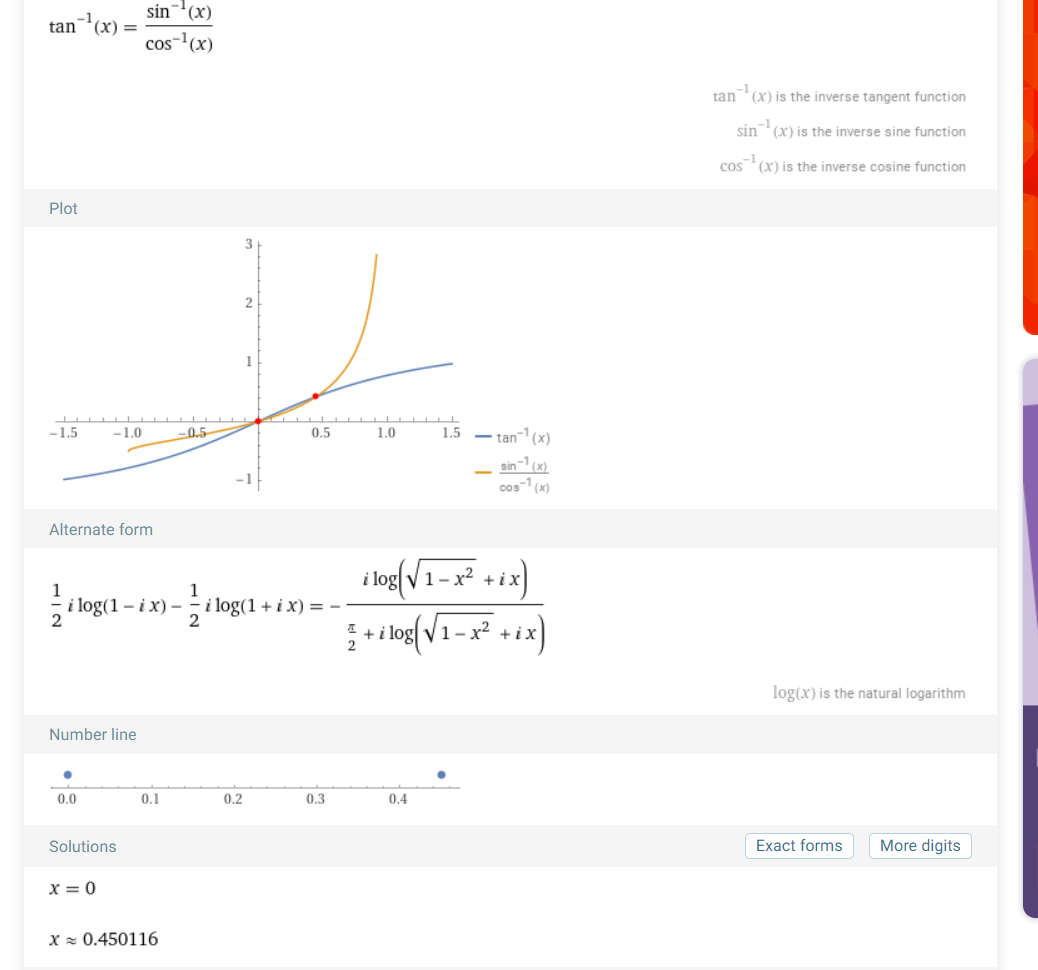Click the Solutions section heading
The width and height of the screenshot is (1038, 970).
83,846
